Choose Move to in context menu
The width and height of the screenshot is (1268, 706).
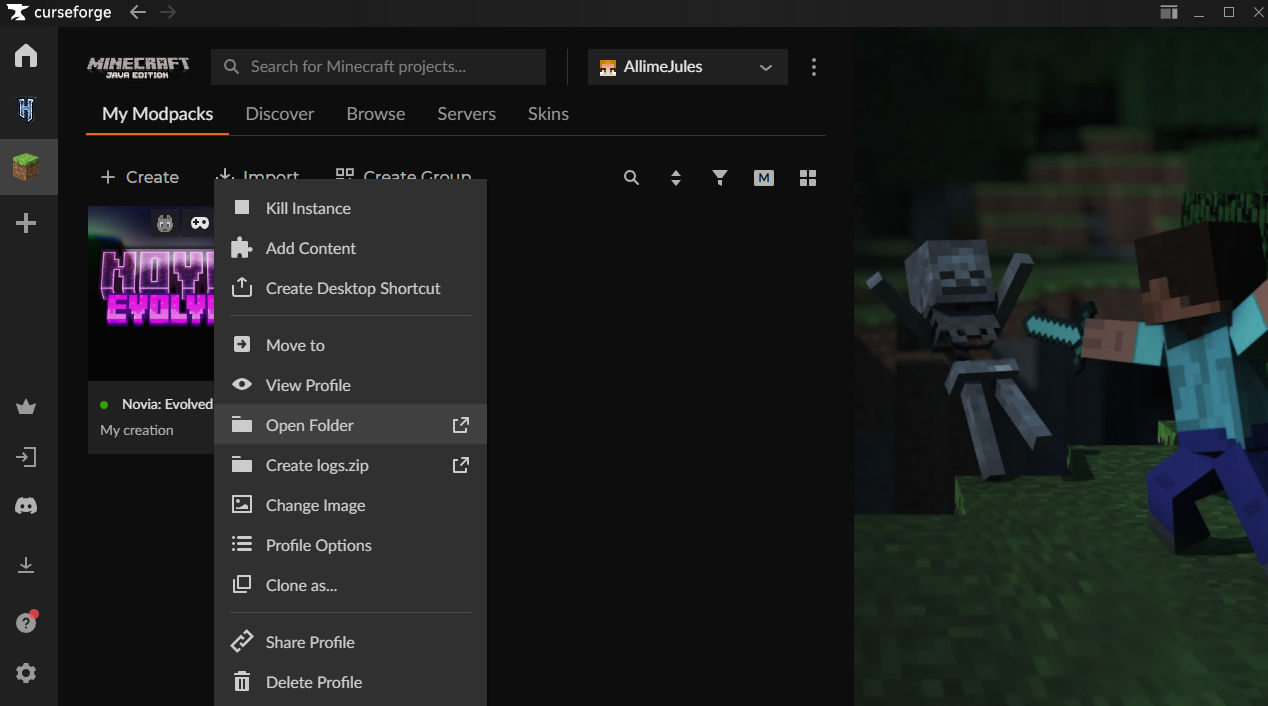pyautogui.click(x=350, y=345)
